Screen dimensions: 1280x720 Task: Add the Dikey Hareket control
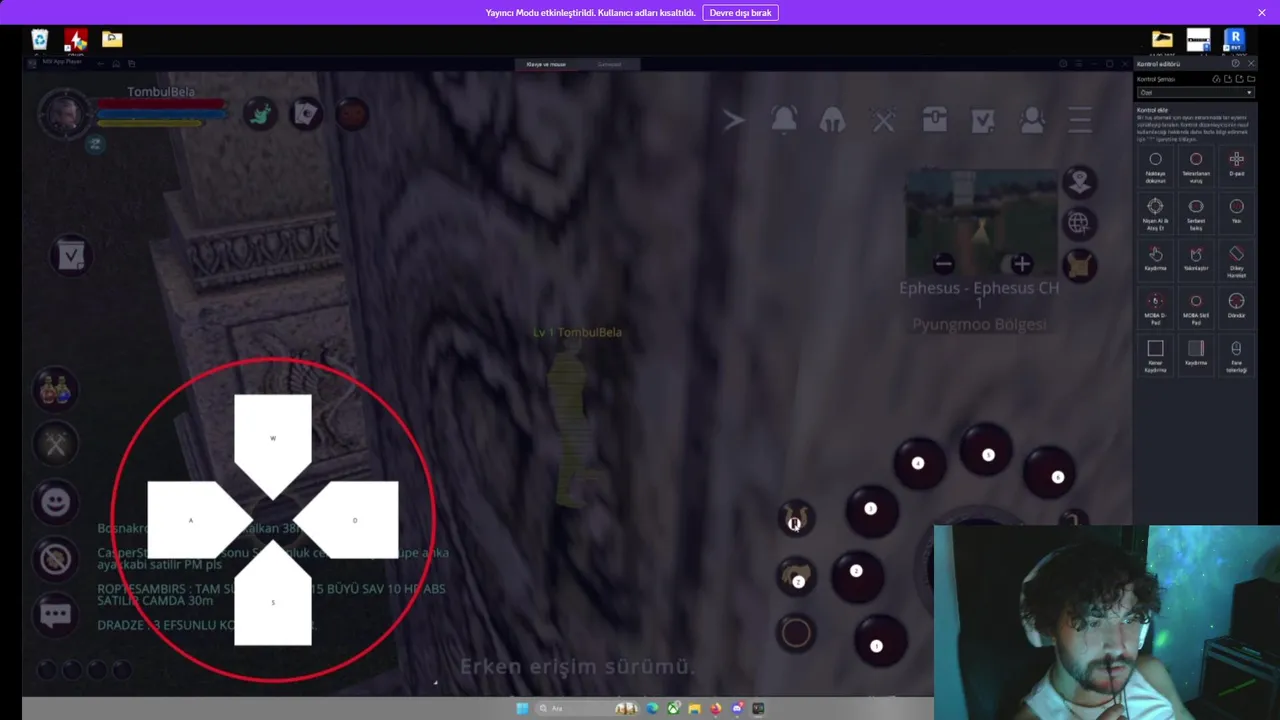click(1236, 260)
